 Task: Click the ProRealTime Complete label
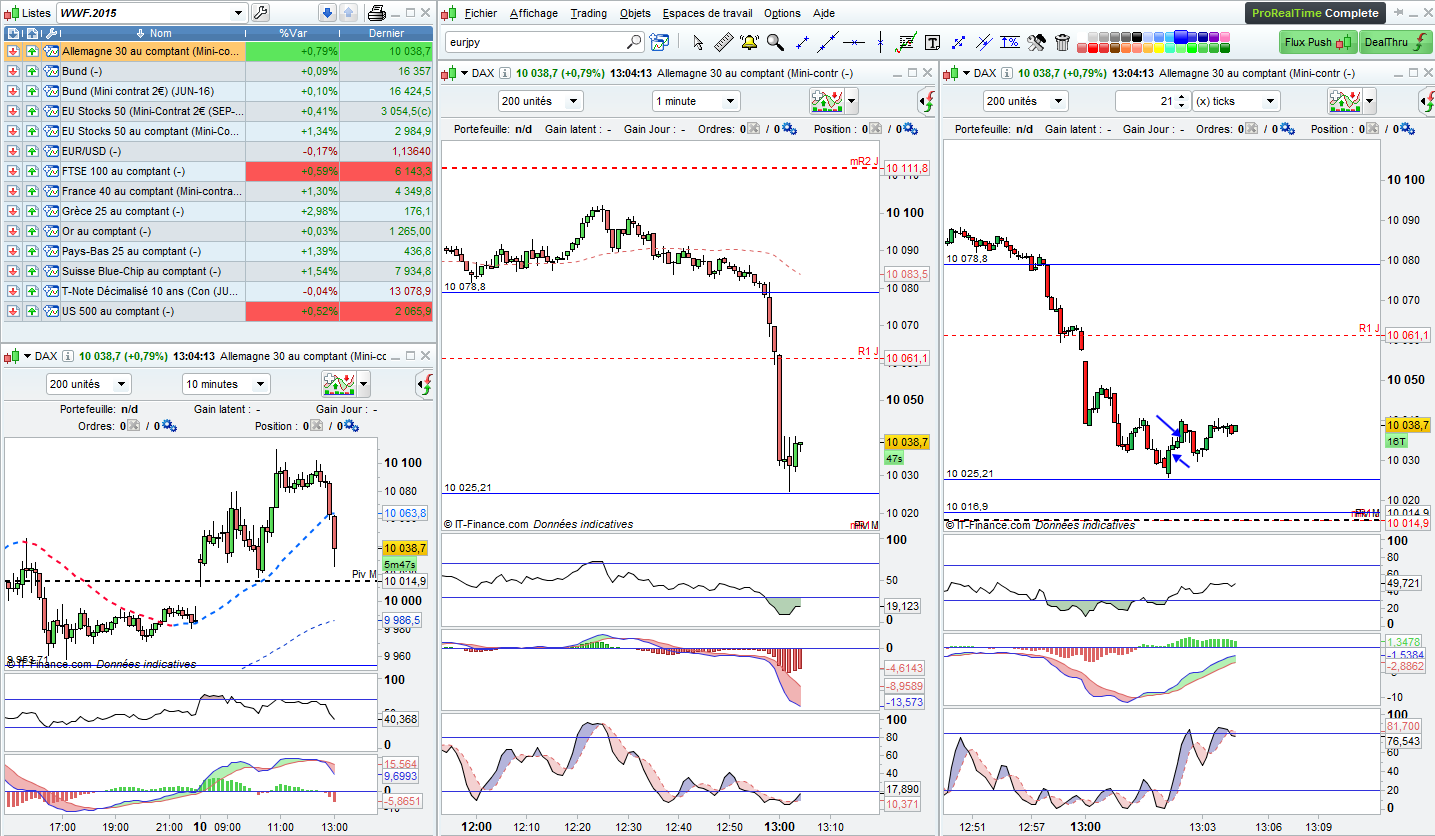pos(1315,13)
